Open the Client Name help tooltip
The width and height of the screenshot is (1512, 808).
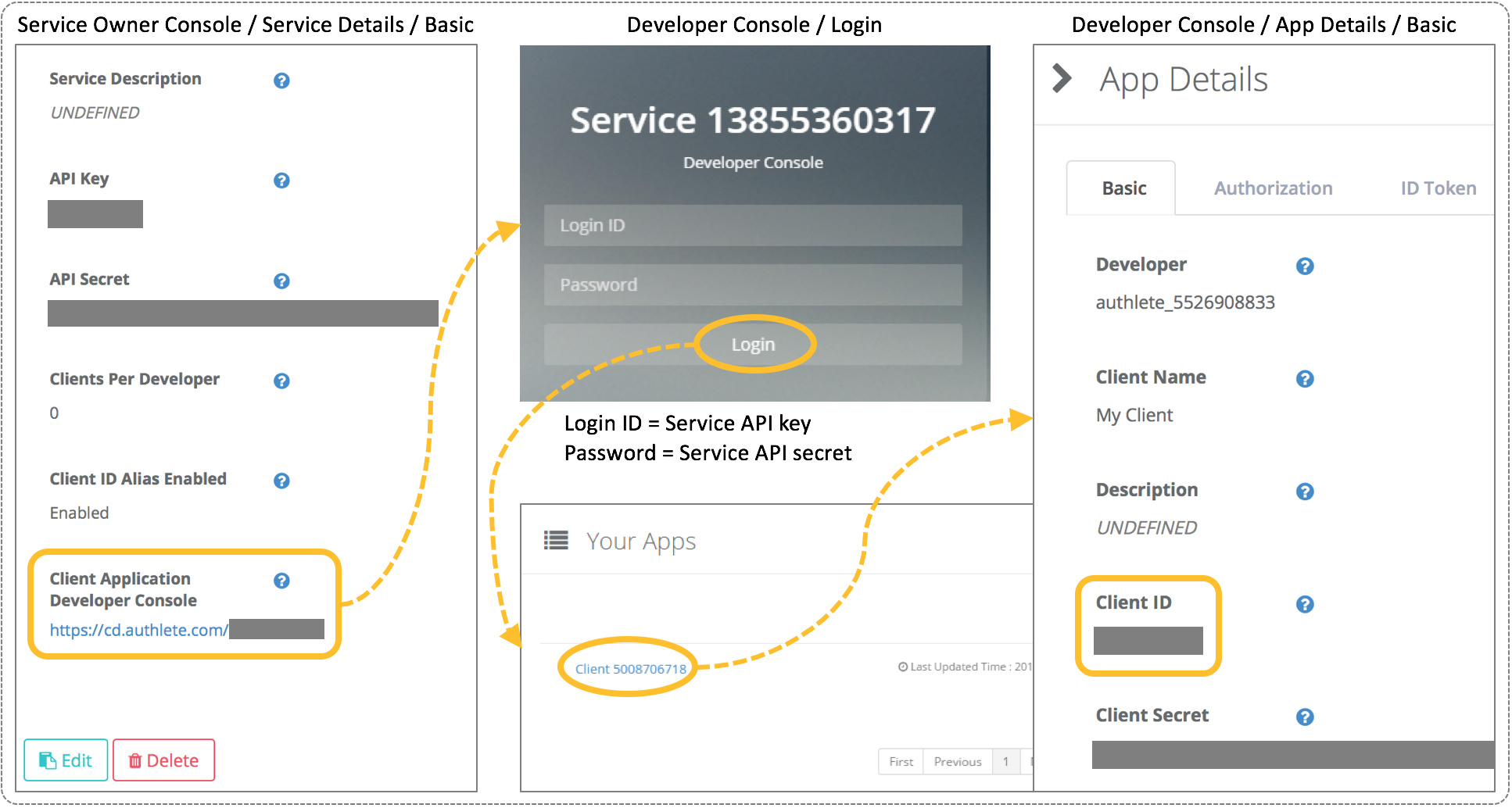click(1305, 378)
